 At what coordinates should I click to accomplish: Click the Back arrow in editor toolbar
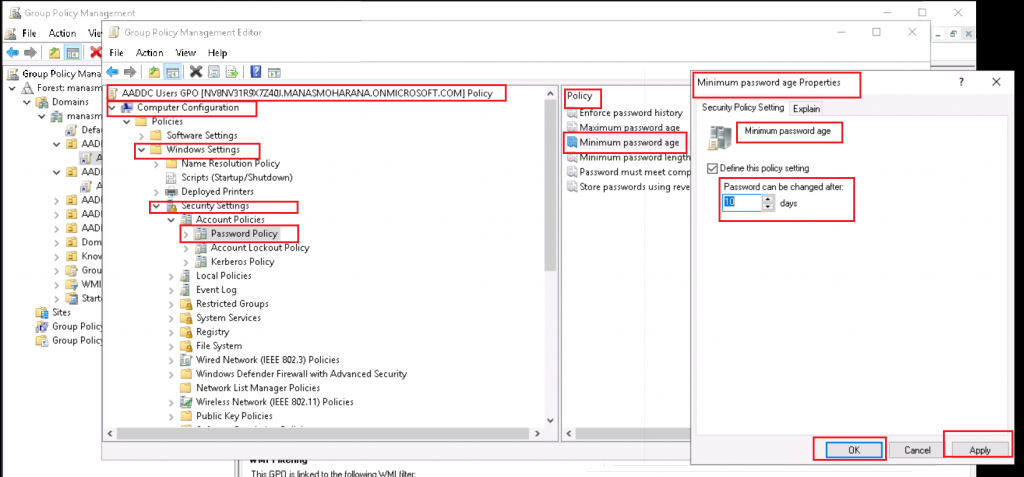[x=113, y=72]
